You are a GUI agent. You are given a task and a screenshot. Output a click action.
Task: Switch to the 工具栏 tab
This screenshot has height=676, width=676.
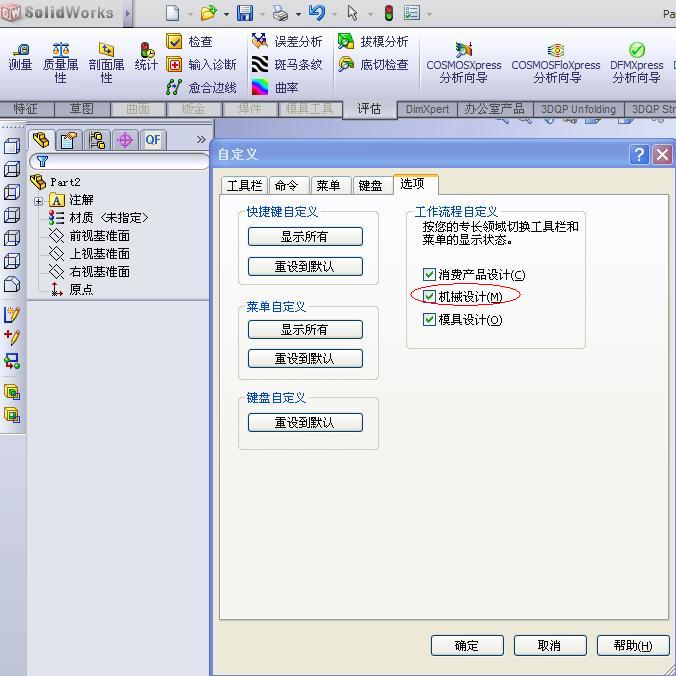(244, 185)
